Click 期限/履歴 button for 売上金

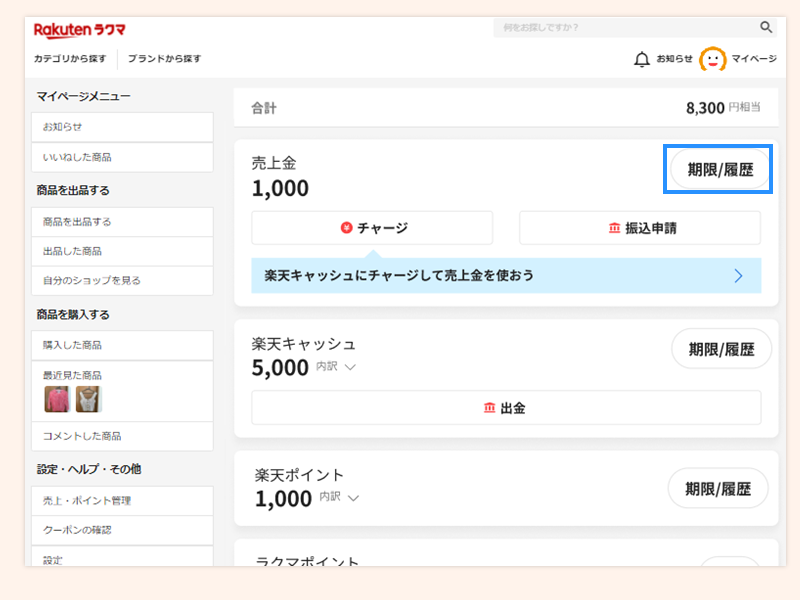coord(720,169)
